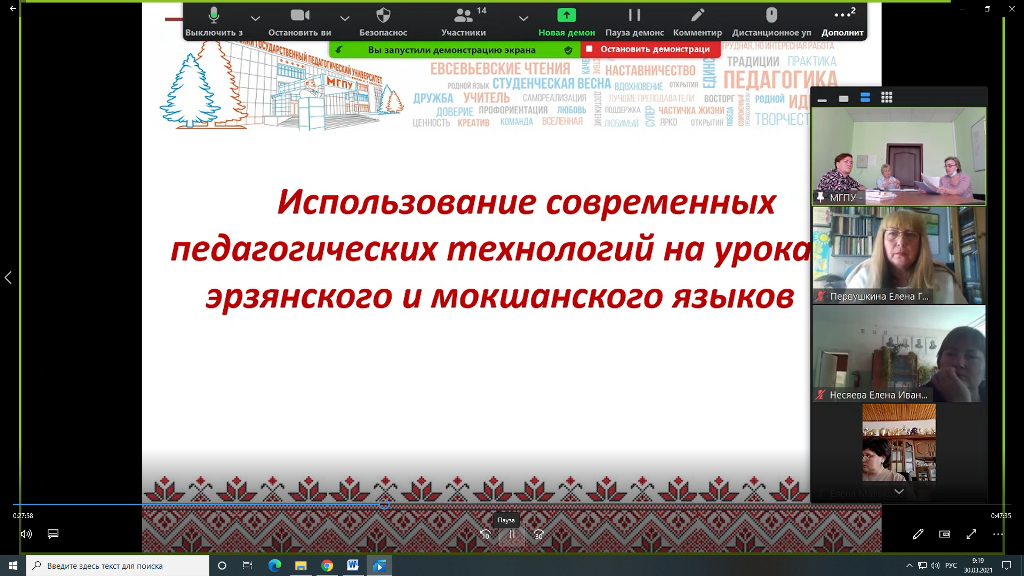
Task: Pause the screen share demonstration
Action: 634,16
